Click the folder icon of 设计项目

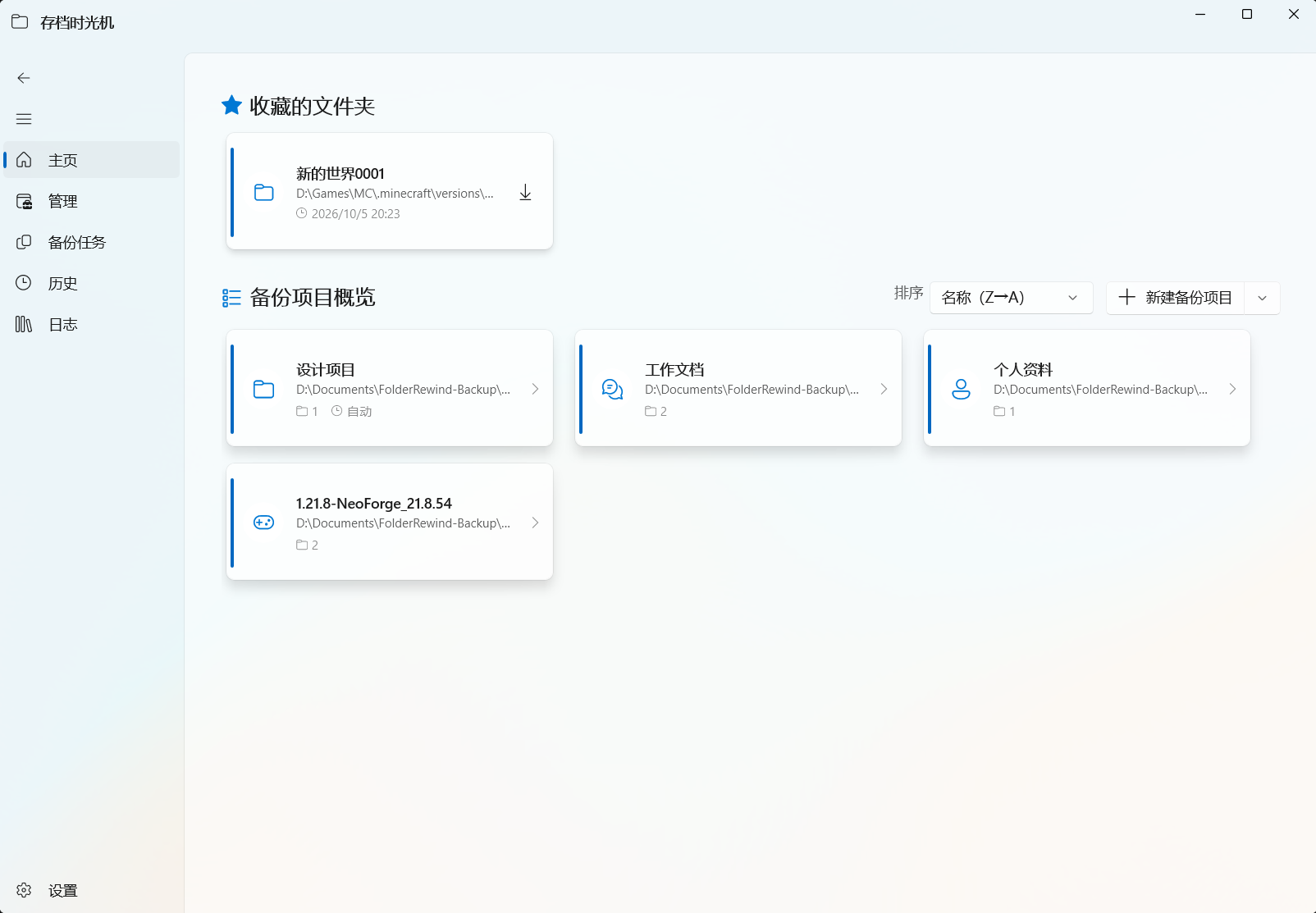tap(264, 389)
